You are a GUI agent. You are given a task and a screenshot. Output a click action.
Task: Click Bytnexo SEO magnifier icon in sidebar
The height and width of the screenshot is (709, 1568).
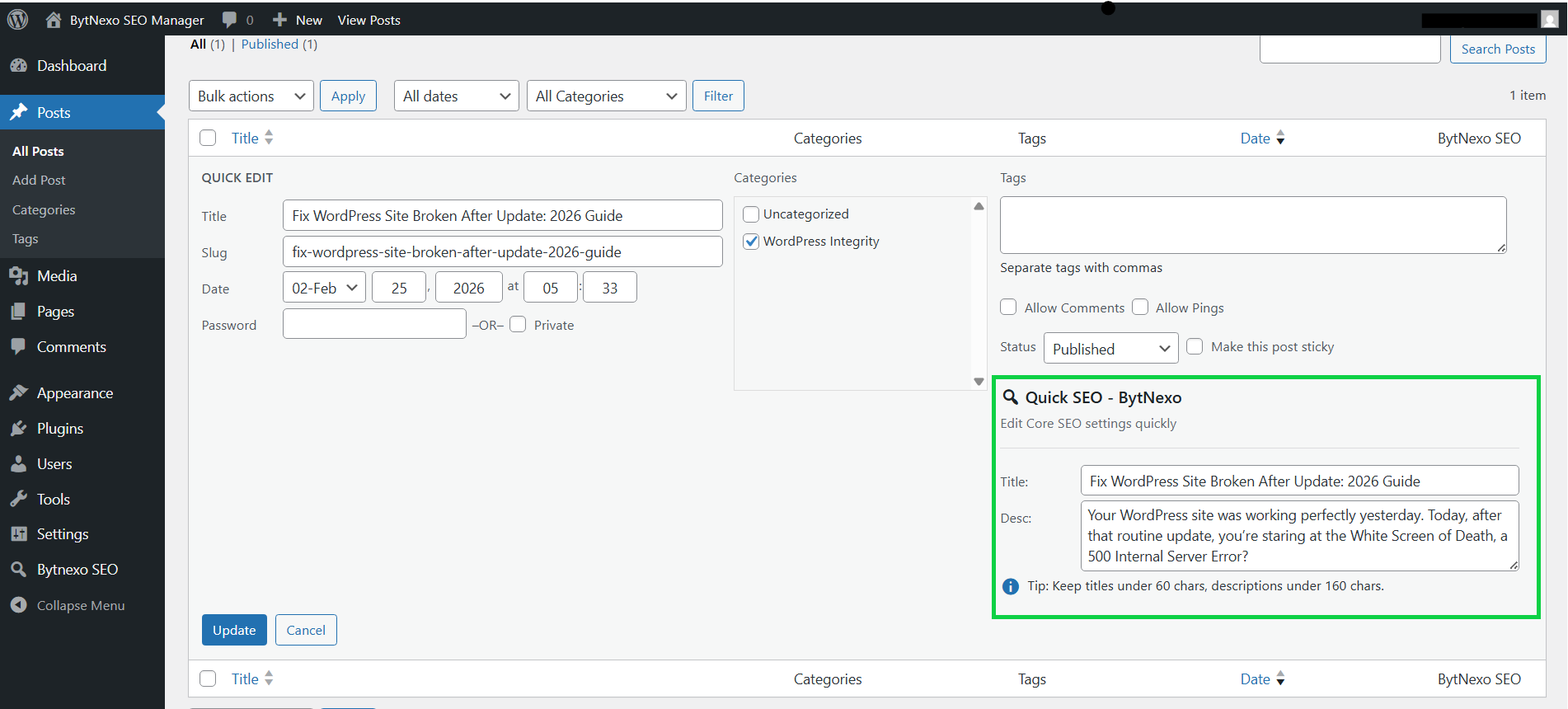click(x=18, y=570)
